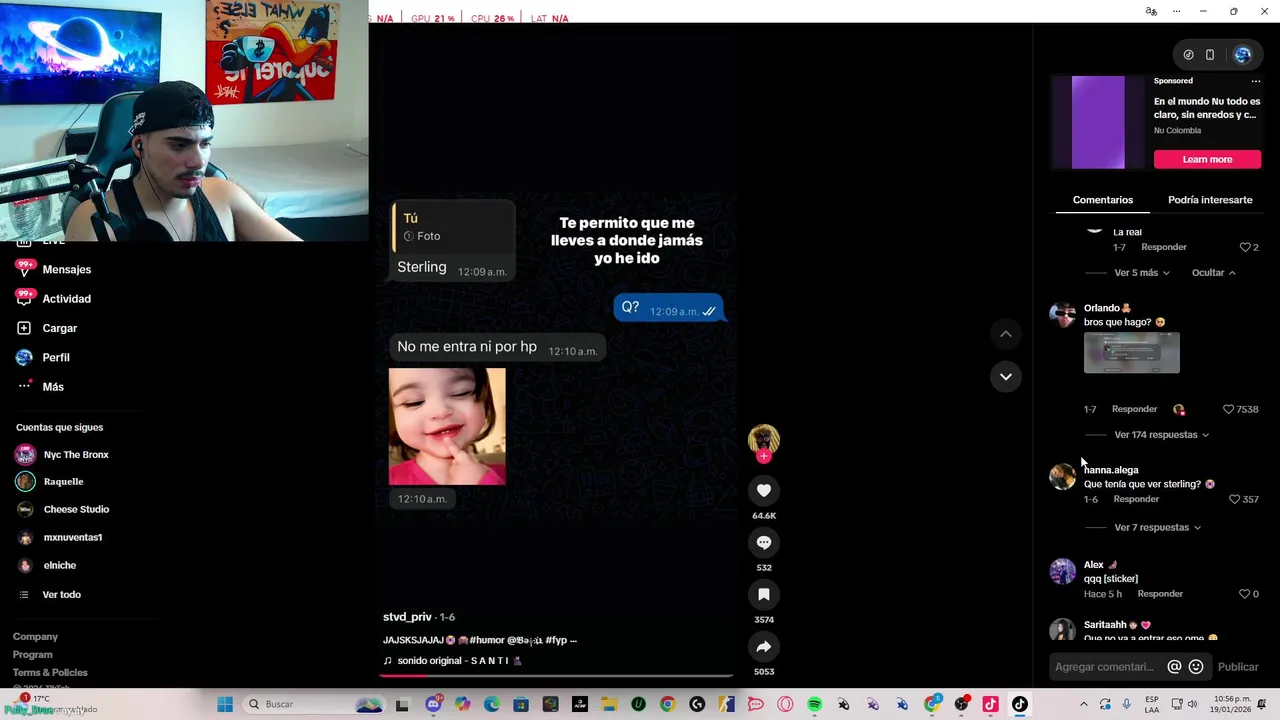The width and height of the screenshot is (1280, 720).
Task: Reply to Alex's comment
Action: coord(1160,594)
